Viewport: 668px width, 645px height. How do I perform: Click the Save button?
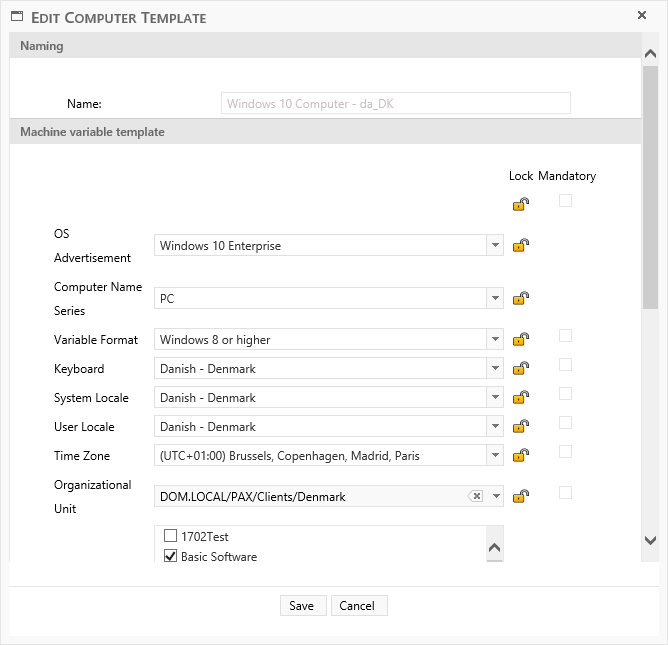click(x=302, y=606)
